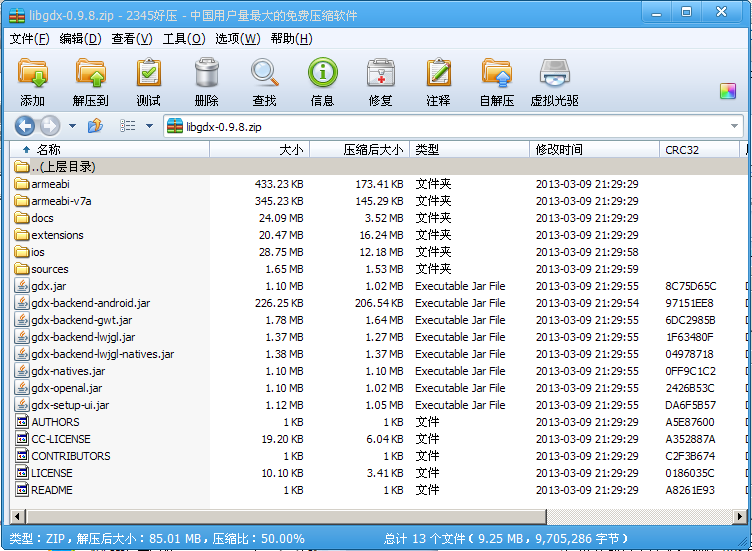
Task: Select the gdx-backend-lwjgl.jar file icon
Action: [x=22, y=337]
